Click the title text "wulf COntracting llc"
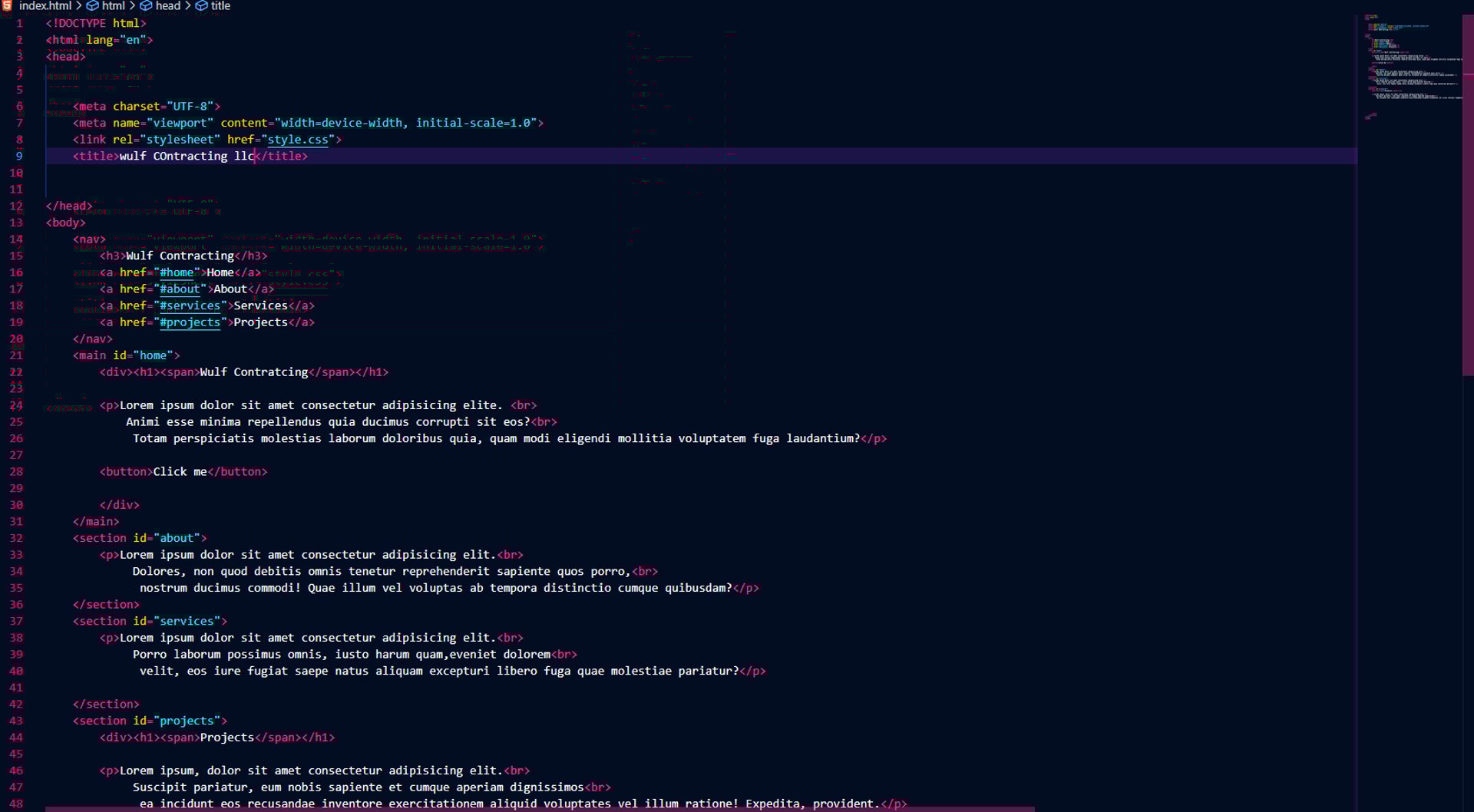Image resolution: width=1474 pixels, height=812 pixels. [187, 156]
